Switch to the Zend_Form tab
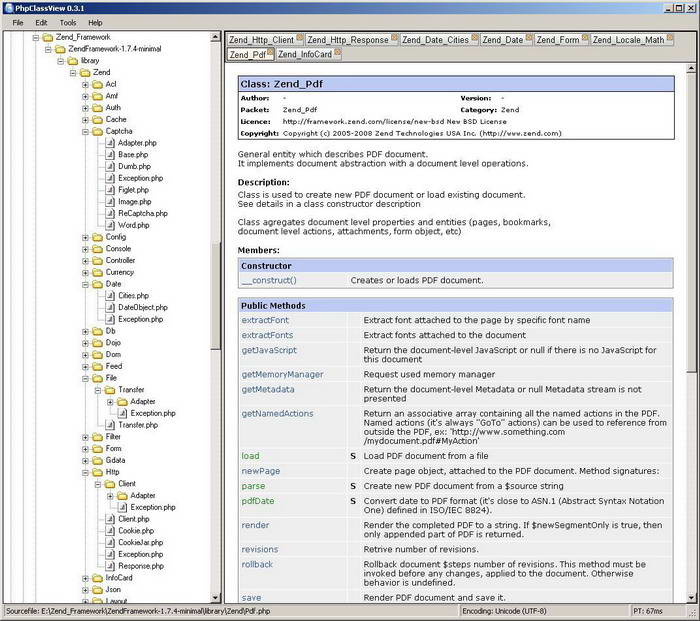This screenshot has width=700, height=621. coord(558,40)
